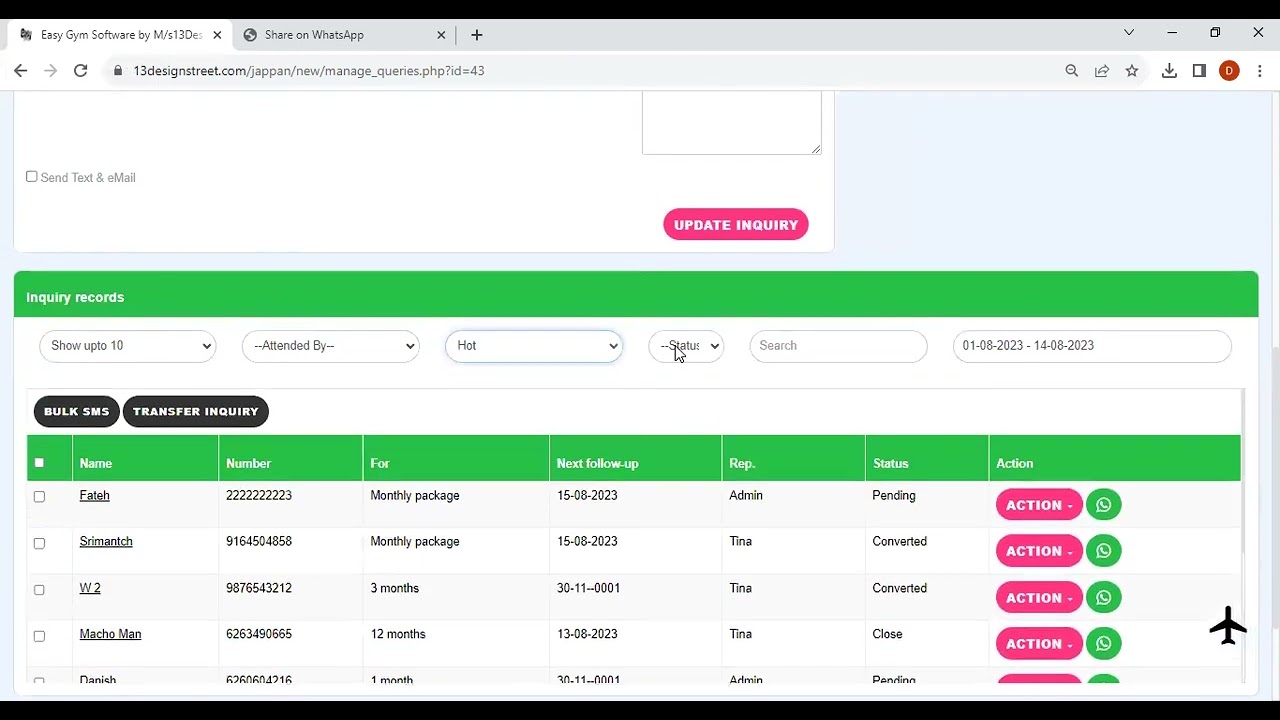
Task: Open WhatsApp chat for W 2 row
Action: [1103, 598]
